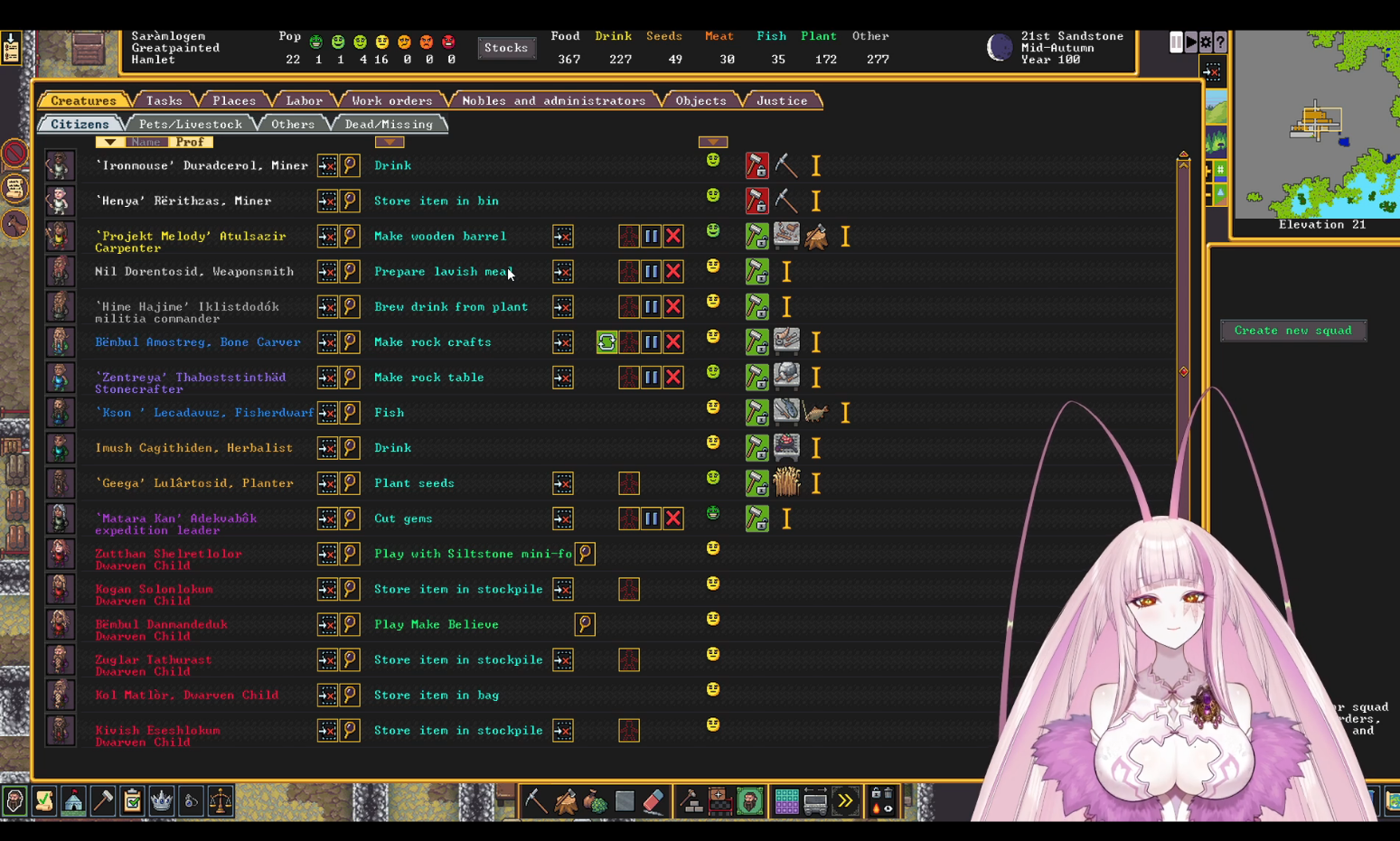This screenshot has width=1400, height=841.
Task: Open the settings gear icon
Action: point(1206,42)
